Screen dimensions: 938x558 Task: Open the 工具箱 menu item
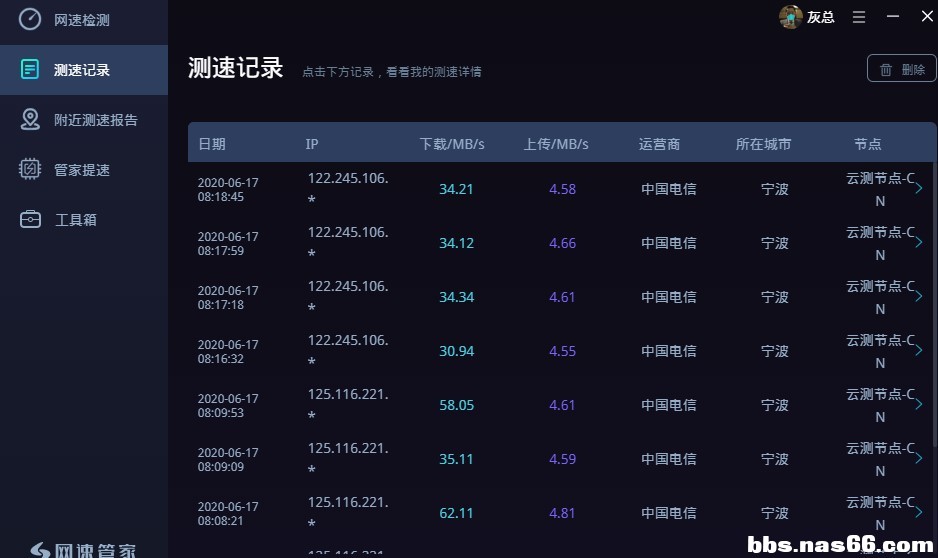(84, 219)
